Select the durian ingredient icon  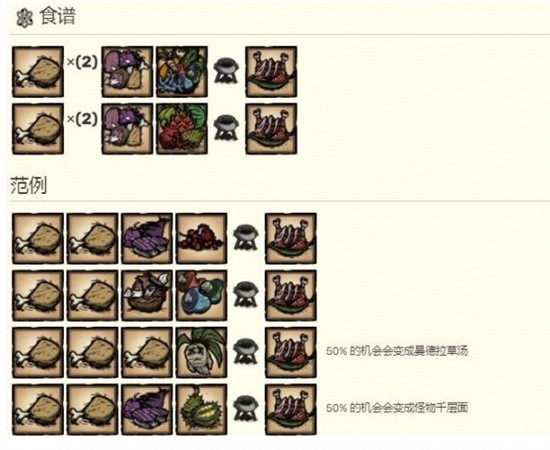click(x=201, y=409)
